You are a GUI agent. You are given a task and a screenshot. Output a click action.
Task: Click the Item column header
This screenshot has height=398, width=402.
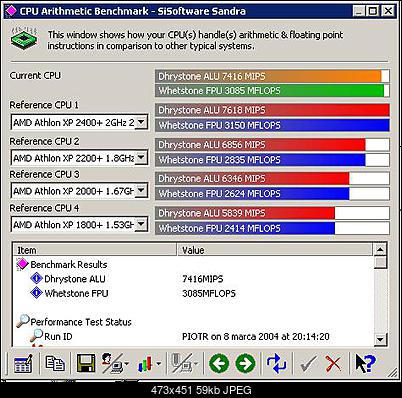pos(95,250)
